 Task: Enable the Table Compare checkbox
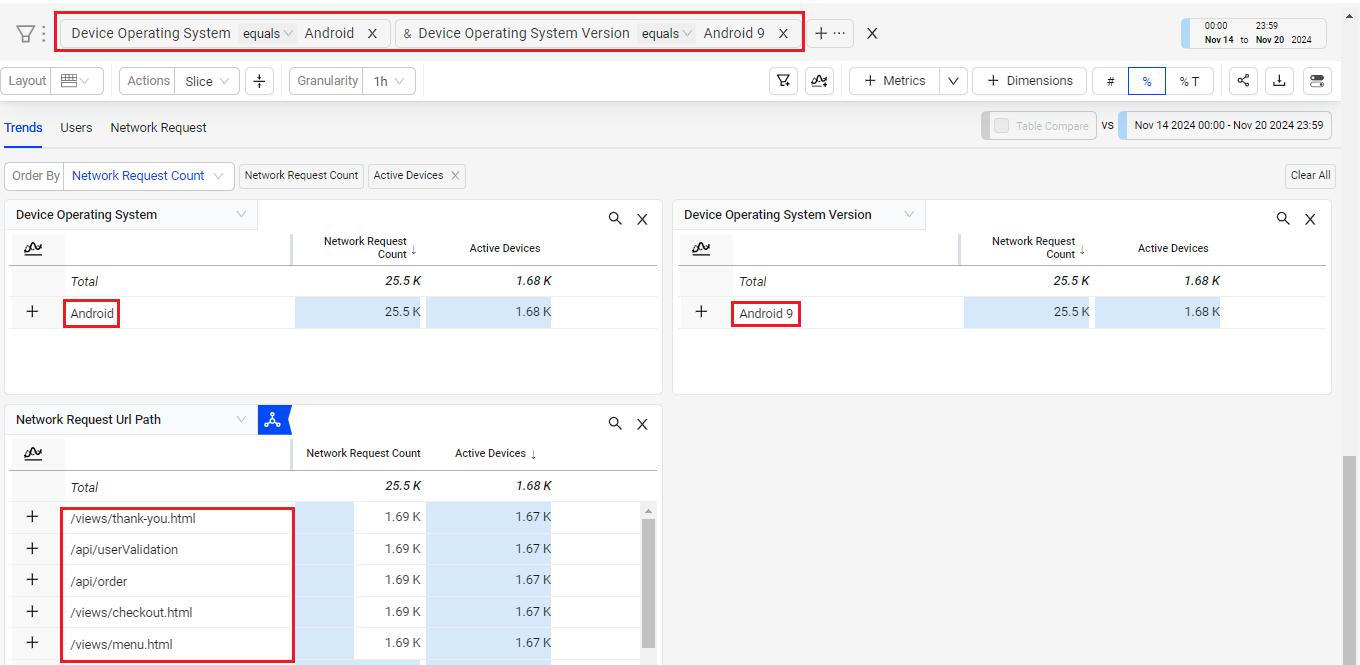[1001, 126]
